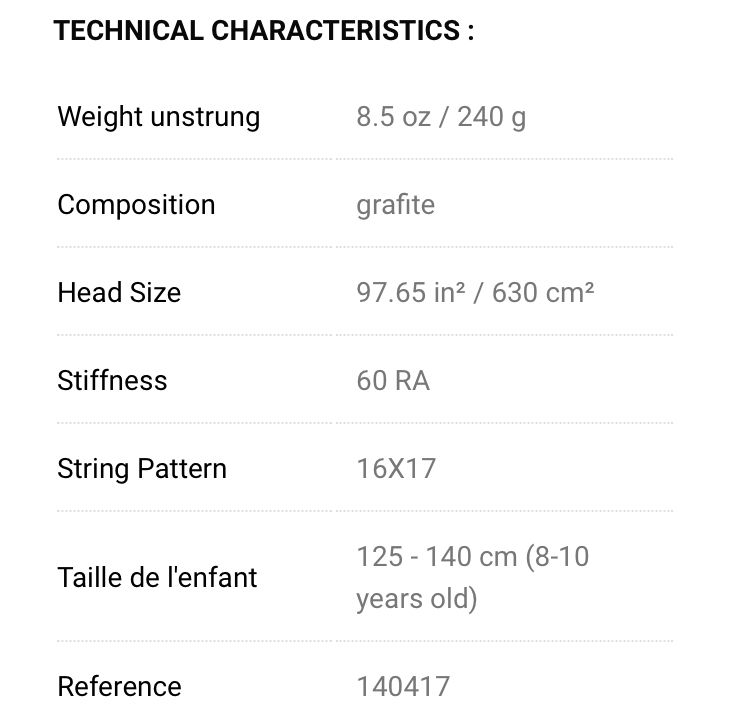Select the 8.5 oz weight value
The image size is (729, 718).
click(393, 117)
